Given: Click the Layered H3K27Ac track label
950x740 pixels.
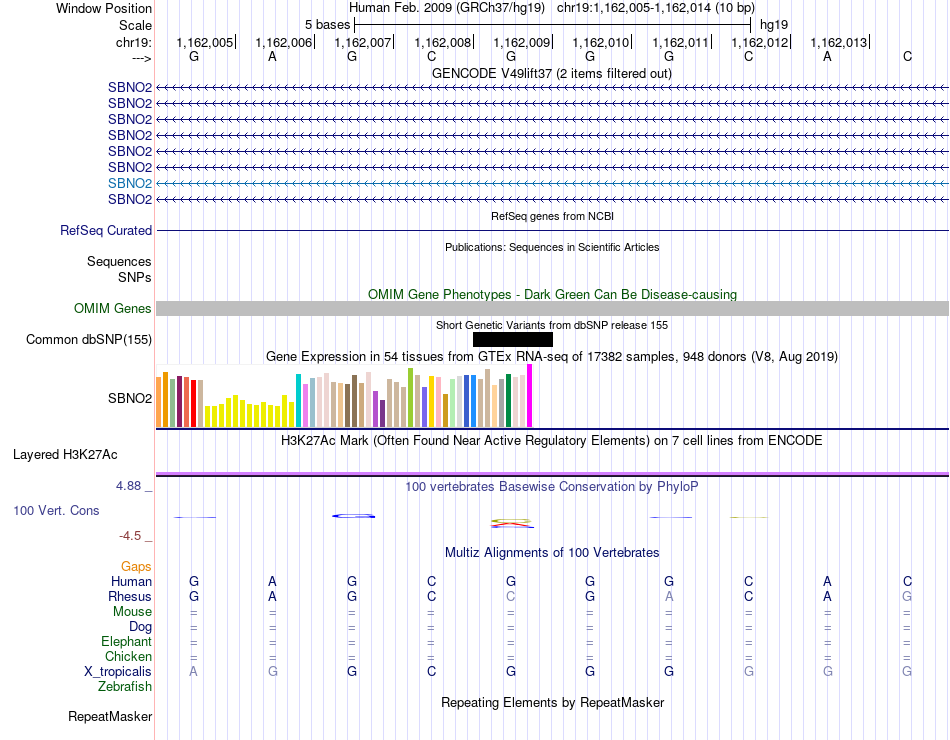Looking at the screenshot, I should point(65,455).
